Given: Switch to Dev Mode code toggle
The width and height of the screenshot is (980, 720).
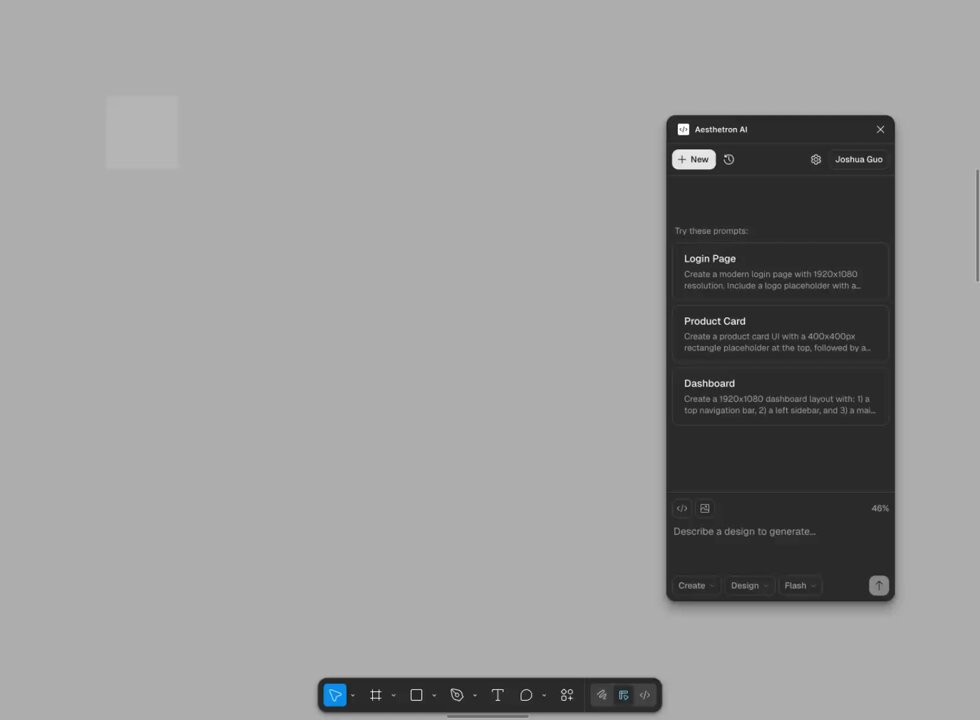Looking at the screenshot, I should pyautogui.click(x=645, y=695).
